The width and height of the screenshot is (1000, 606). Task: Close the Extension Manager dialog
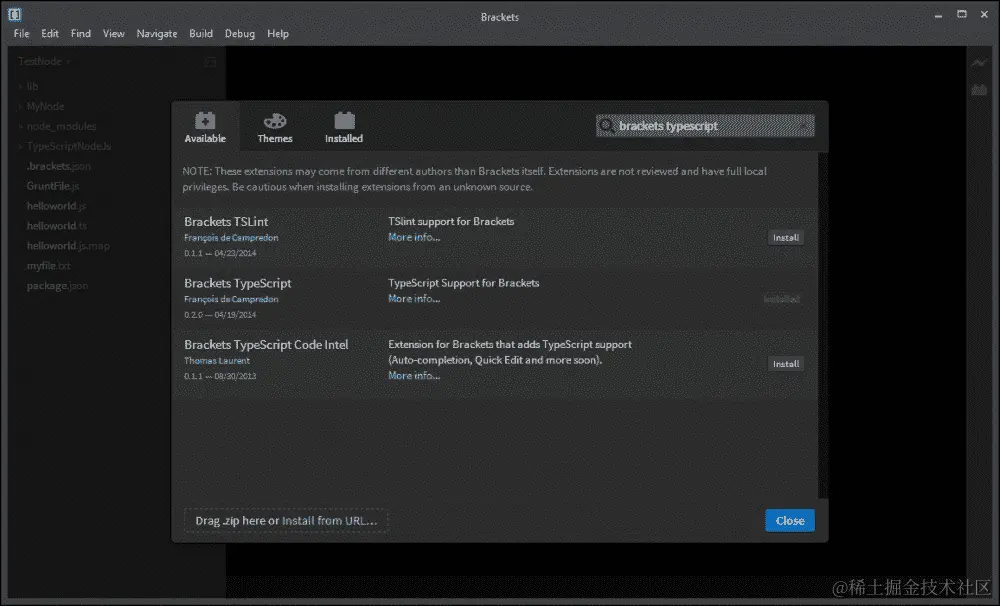790,521
